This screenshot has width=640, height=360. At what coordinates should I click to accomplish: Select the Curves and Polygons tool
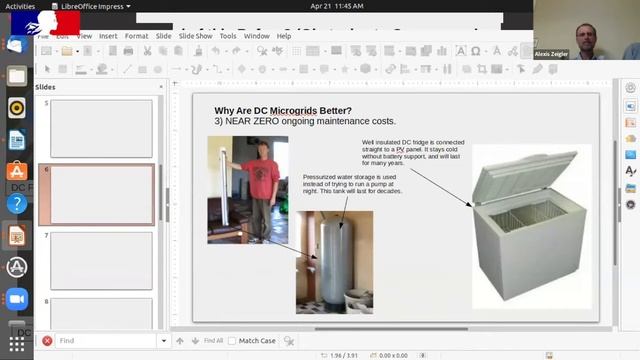(x=196, y=69)
